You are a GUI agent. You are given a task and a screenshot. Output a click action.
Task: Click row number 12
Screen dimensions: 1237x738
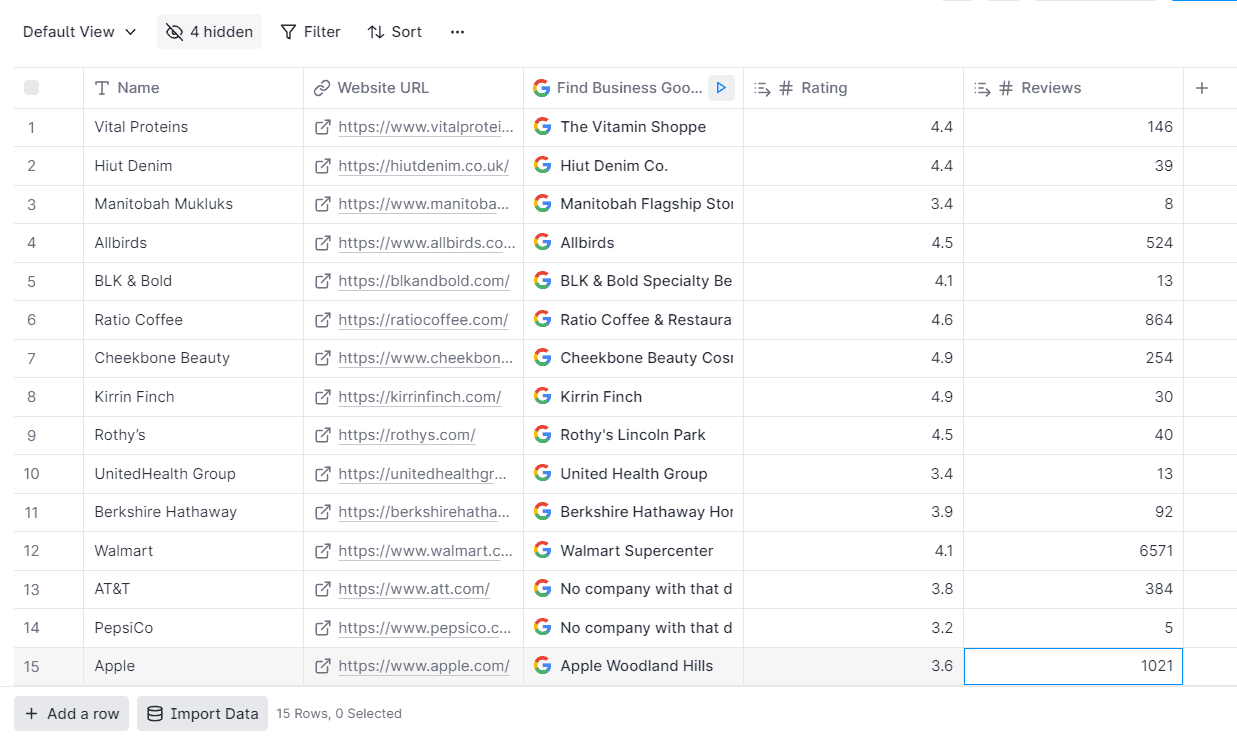(32, 551)
